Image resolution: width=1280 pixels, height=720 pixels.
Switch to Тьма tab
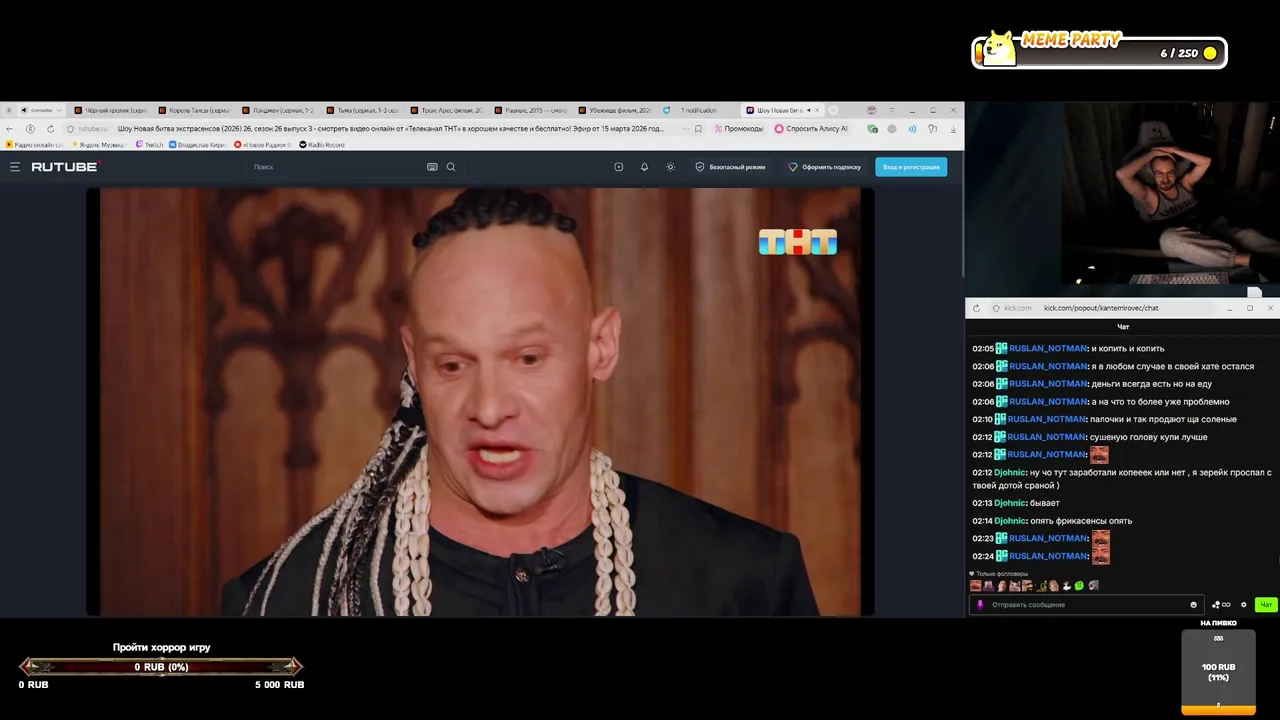click(362, 110)
